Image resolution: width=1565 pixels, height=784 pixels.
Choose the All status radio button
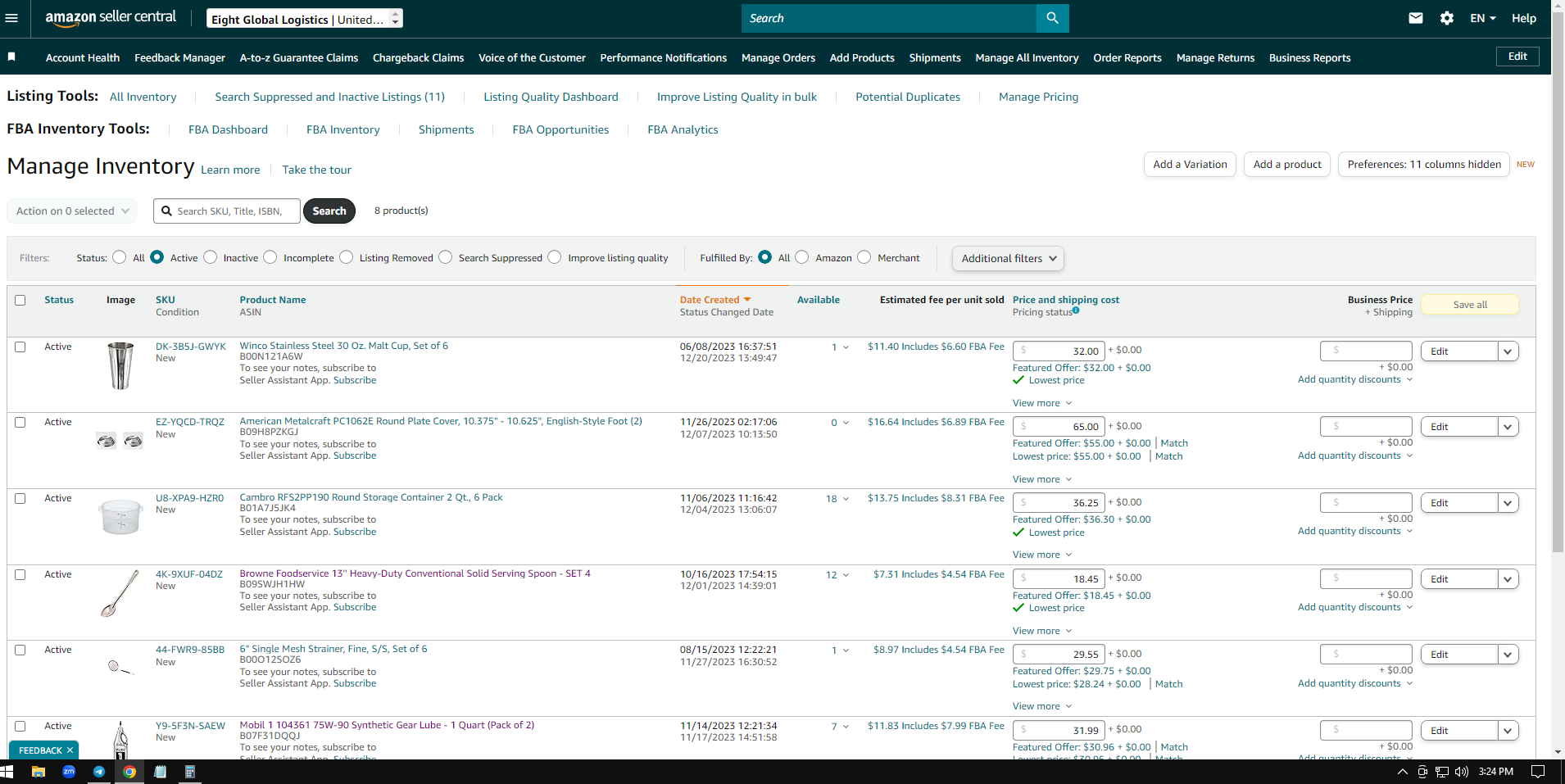tap(120, 257)
